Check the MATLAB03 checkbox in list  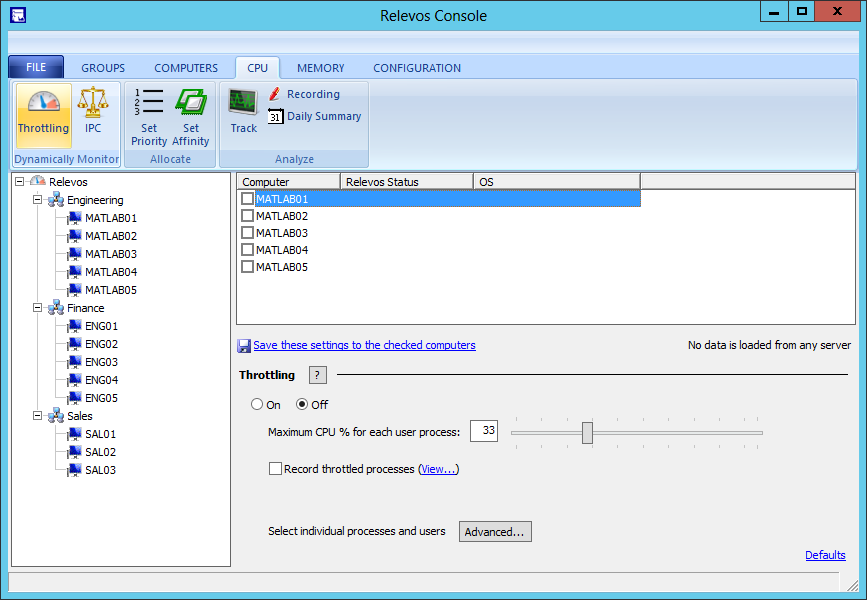click(x=248, y=233)
